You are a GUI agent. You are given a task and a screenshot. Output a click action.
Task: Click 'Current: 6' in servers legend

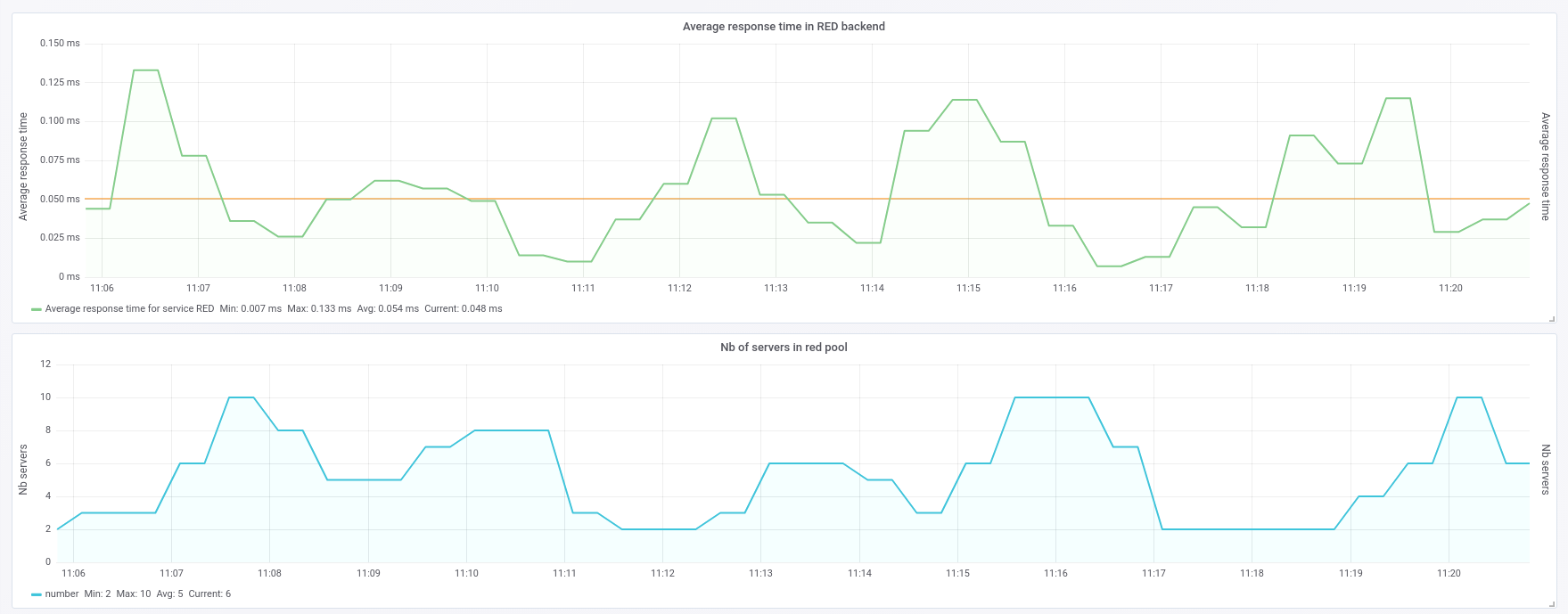click(209, 594)
